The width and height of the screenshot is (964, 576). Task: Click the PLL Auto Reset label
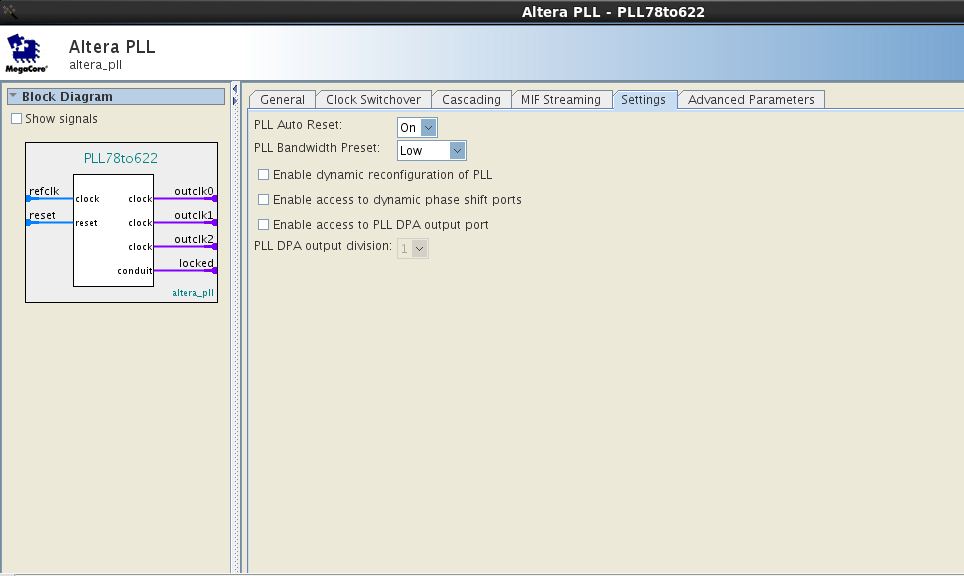(298, 125)
